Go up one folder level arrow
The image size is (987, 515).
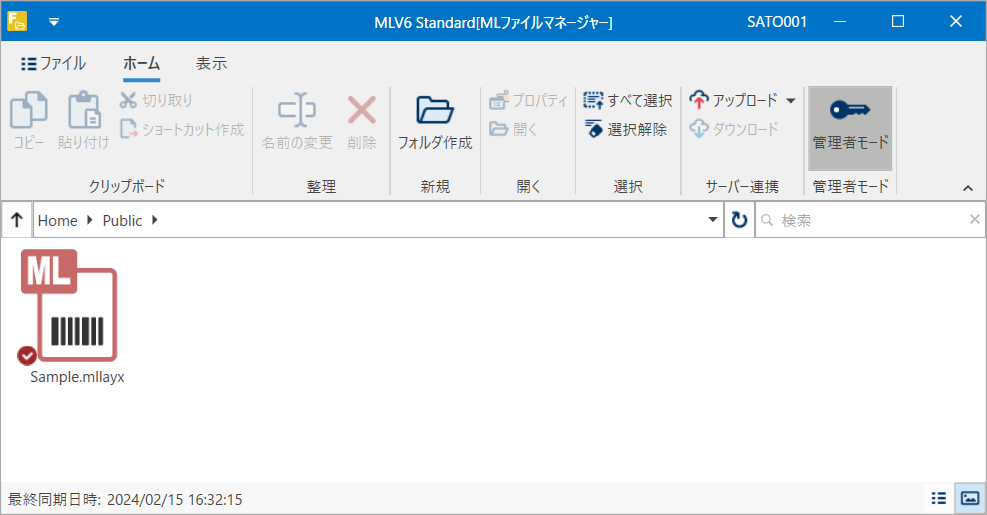tap(17, 220)
